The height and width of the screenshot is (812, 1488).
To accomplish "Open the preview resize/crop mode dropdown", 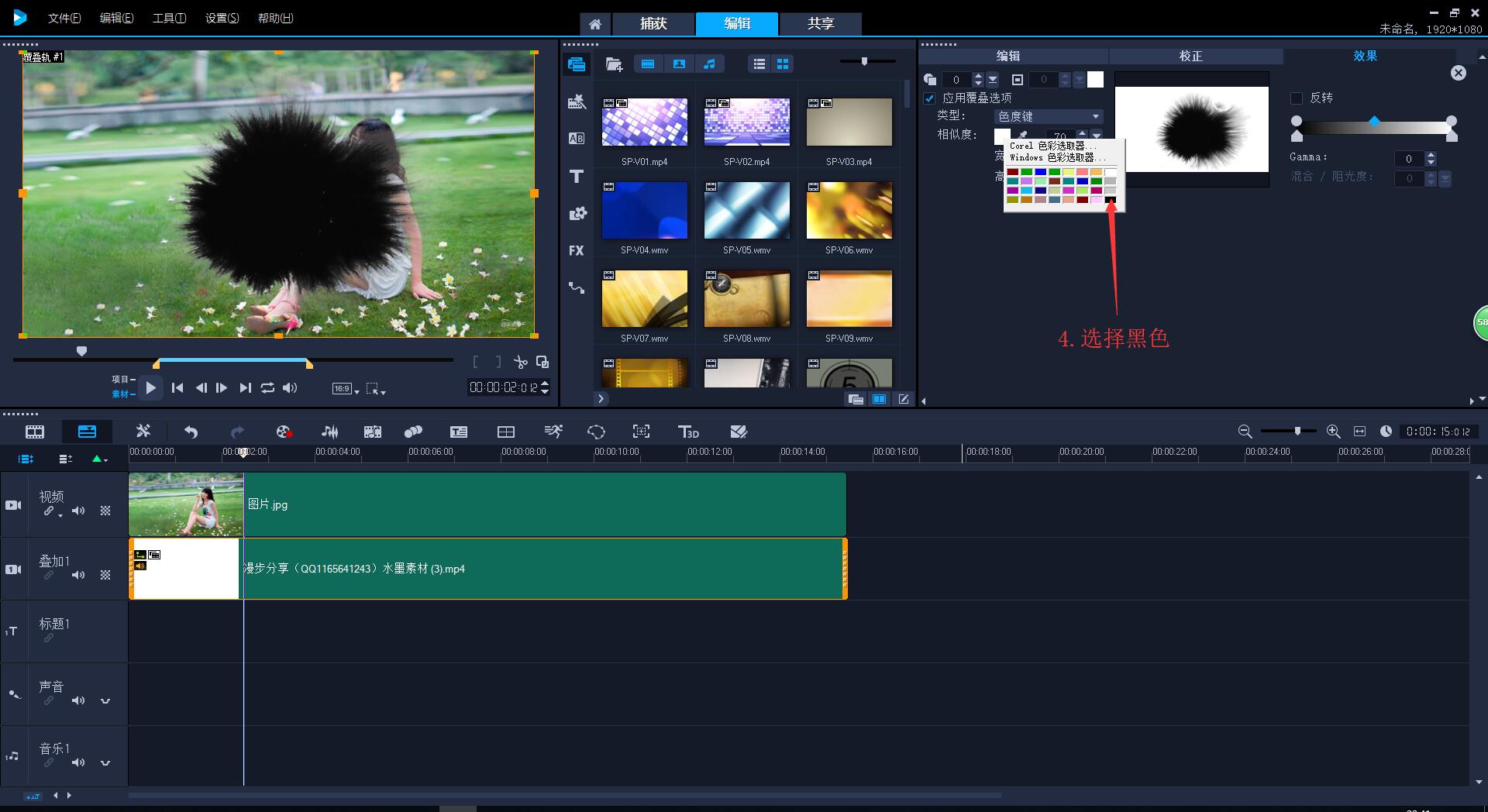I will 376,389.
